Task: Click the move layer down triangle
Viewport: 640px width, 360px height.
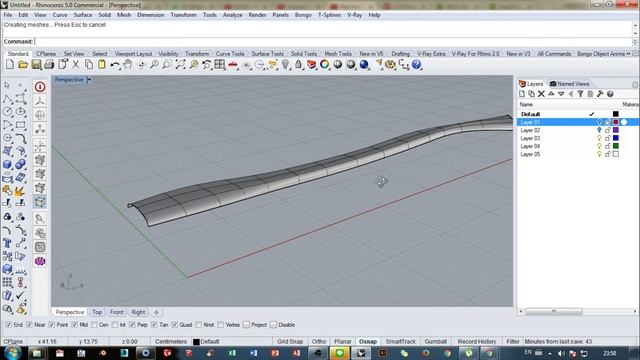Action: click(561, 94)
